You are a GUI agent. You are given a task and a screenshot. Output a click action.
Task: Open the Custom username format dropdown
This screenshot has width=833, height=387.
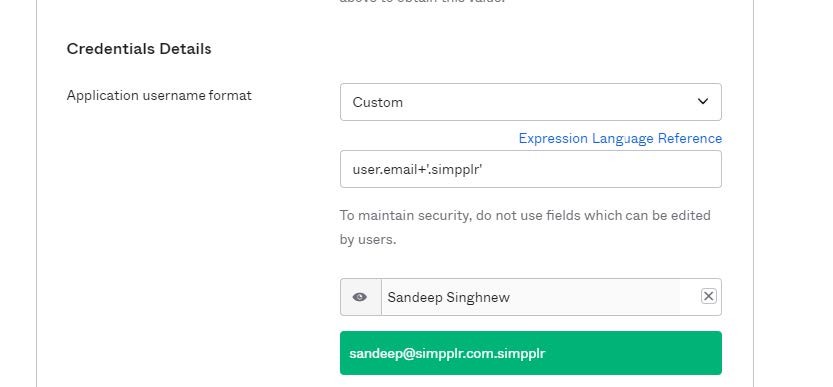[x=531, y=102]
